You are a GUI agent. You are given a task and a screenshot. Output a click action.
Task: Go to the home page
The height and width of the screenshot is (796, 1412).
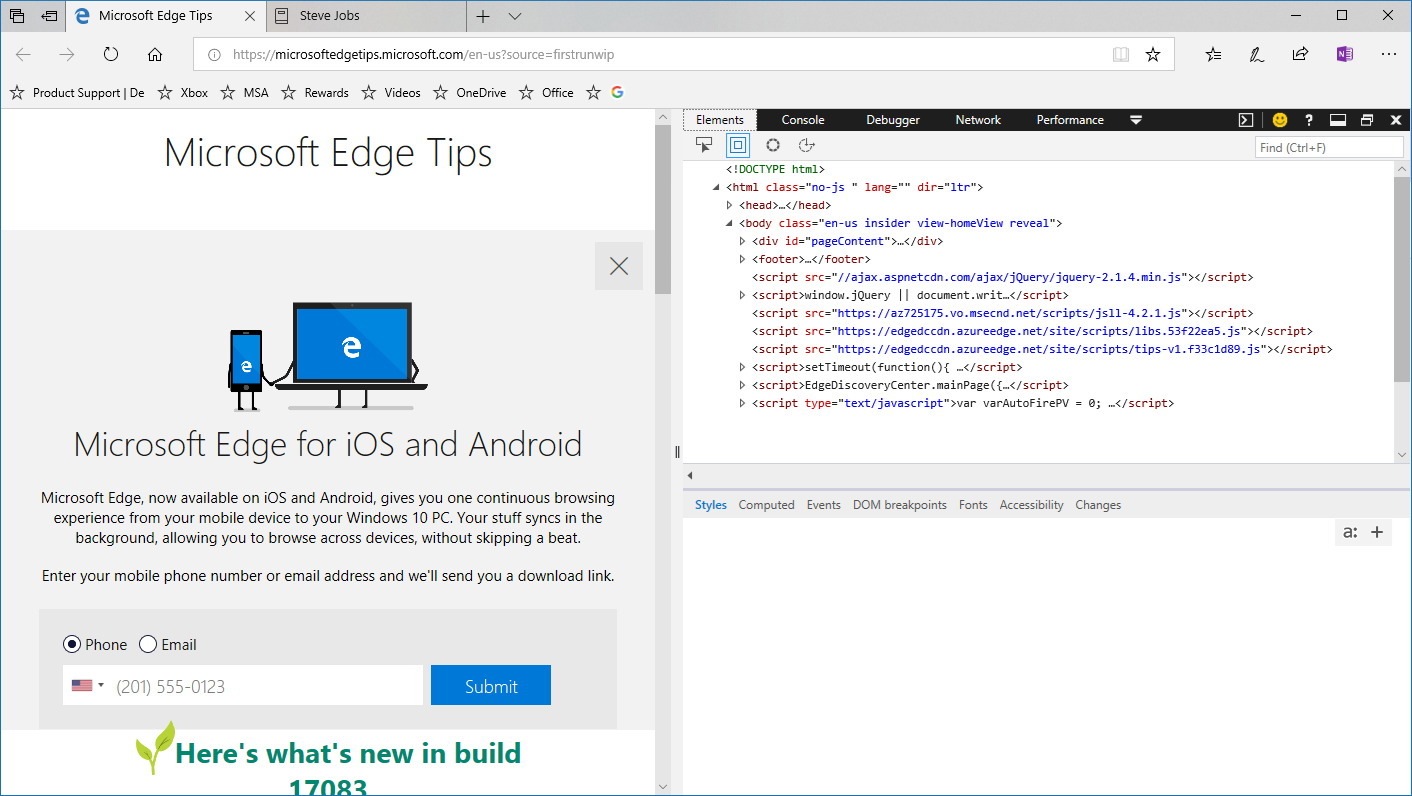pos(155,54)
